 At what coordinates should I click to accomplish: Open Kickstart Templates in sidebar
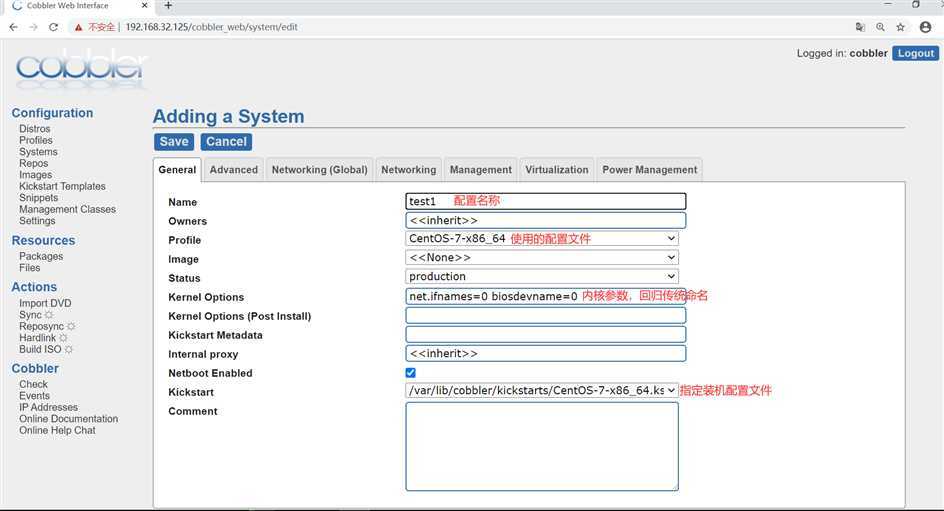point(62,186)
